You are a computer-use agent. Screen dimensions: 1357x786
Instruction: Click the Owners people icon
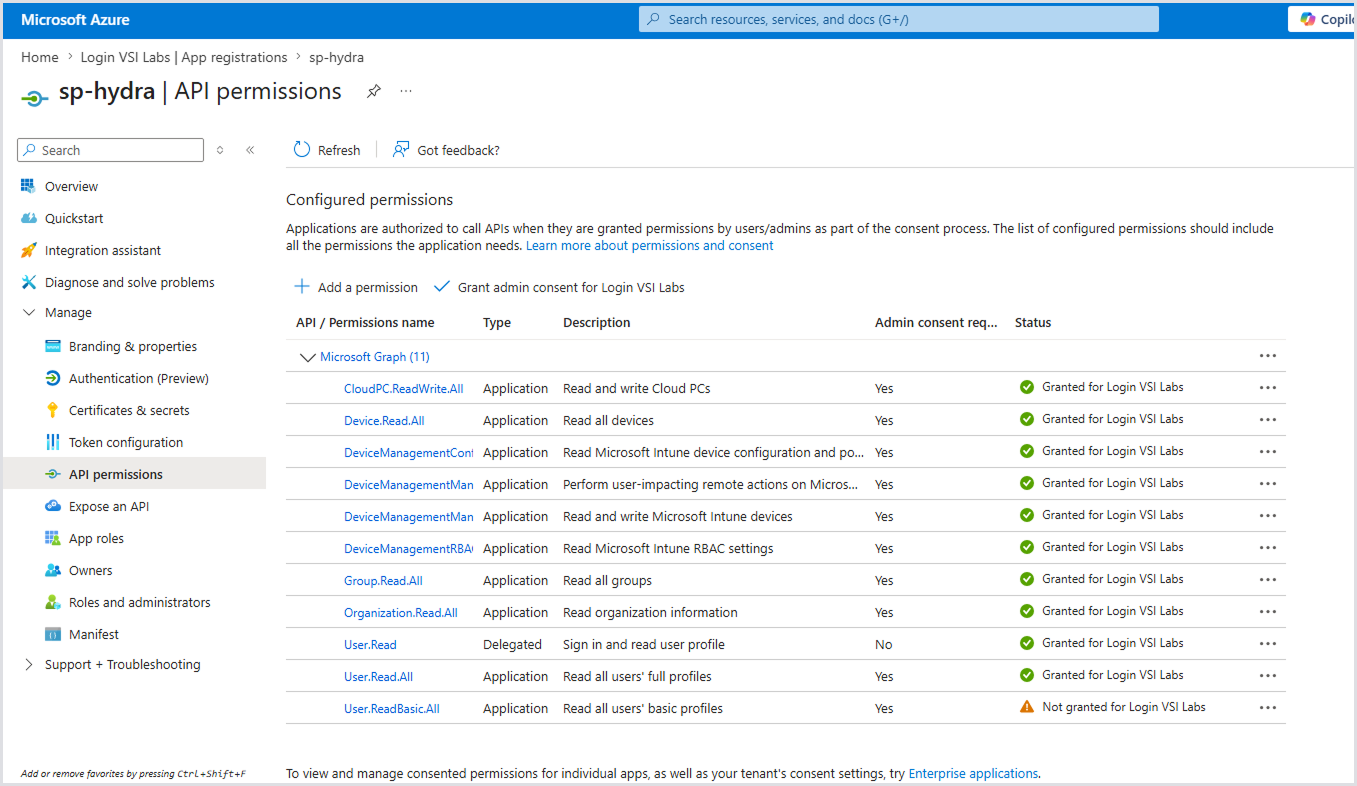tap(53, 570)
